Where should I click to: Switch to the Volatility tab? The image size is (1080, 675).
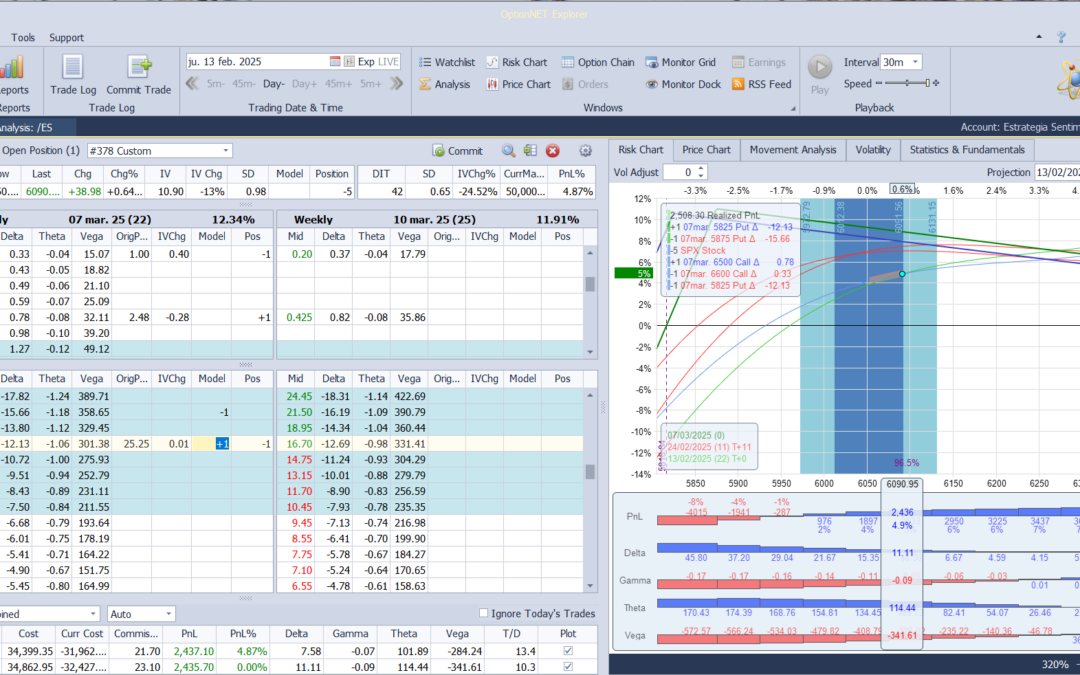point(872,150)
